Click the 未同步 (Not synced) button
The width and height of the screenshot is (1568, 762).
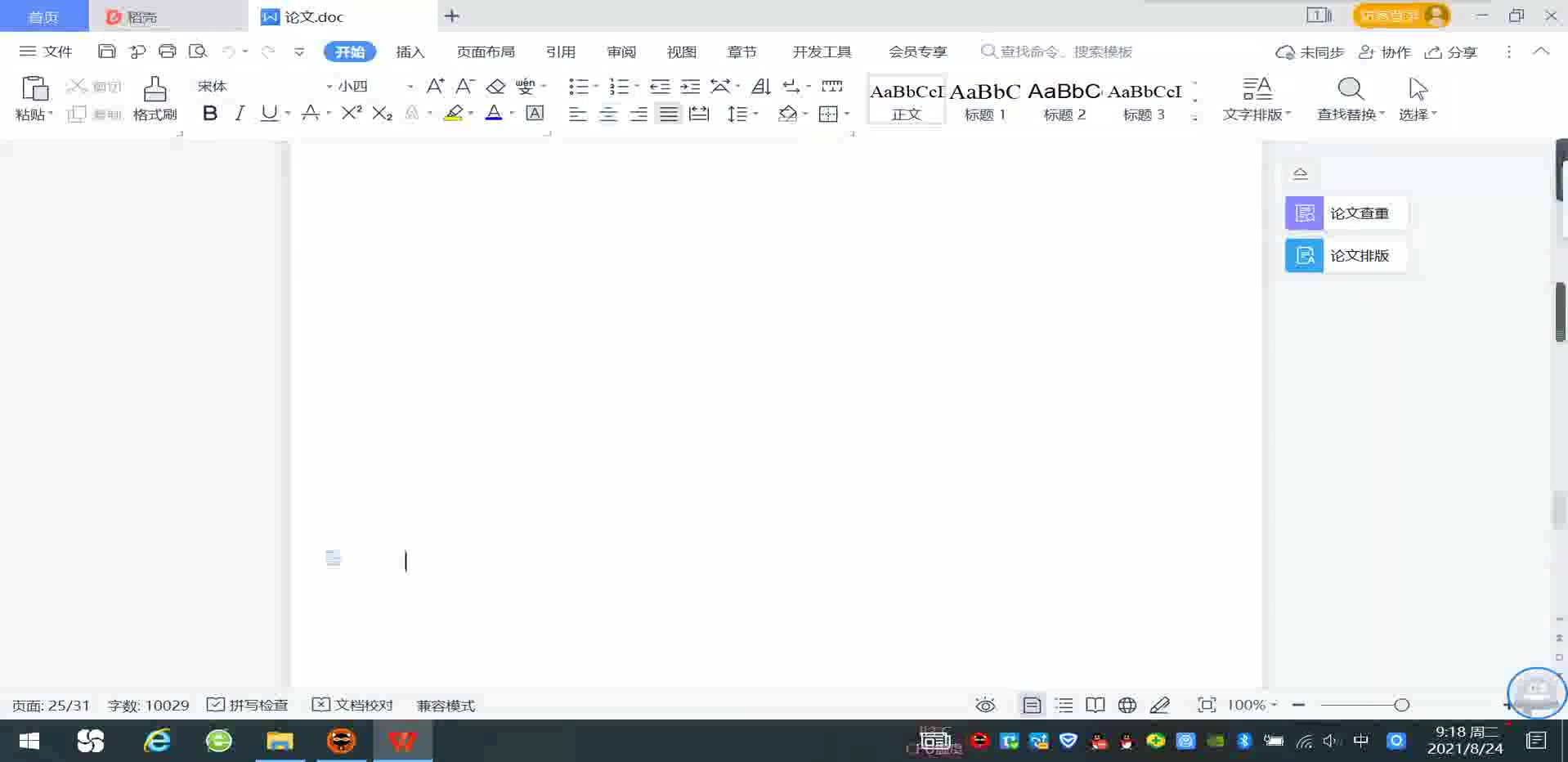pyautogui.click(x=1310, y=52)
